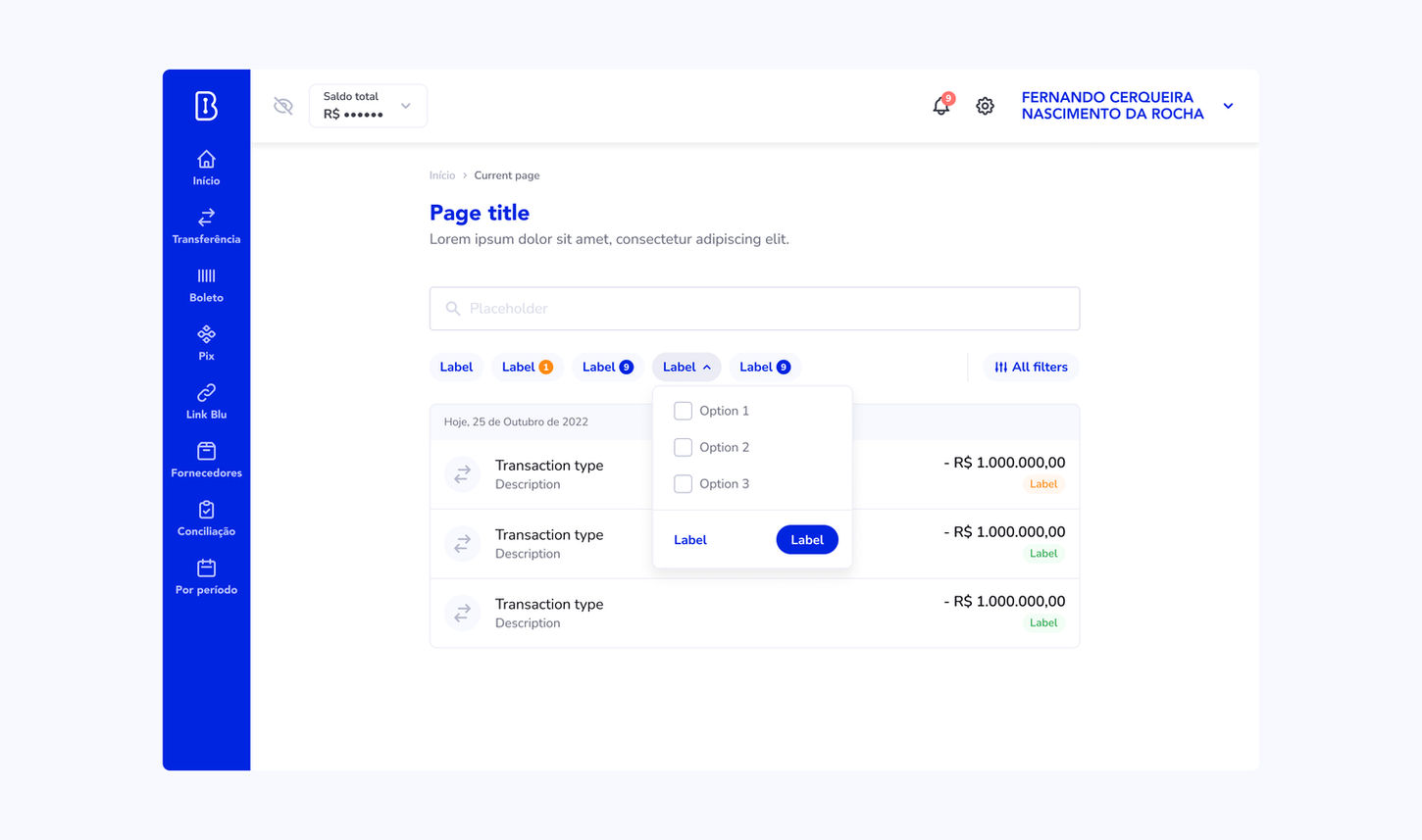
Task: Open the All filters panel
Action: (x=1031, y=367)
